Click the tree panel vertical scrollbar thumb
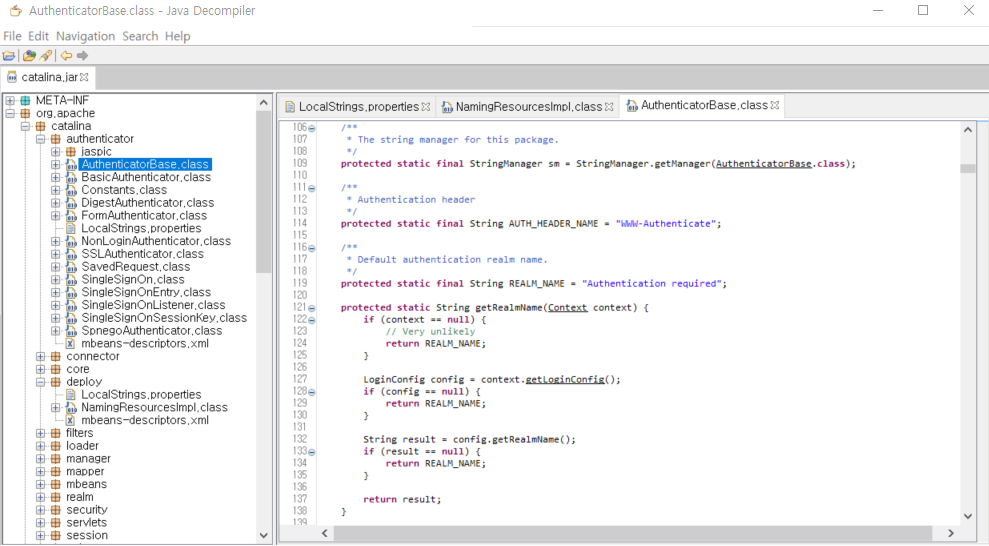The width and height of the screenshot is (989, 546). (264, 192)
